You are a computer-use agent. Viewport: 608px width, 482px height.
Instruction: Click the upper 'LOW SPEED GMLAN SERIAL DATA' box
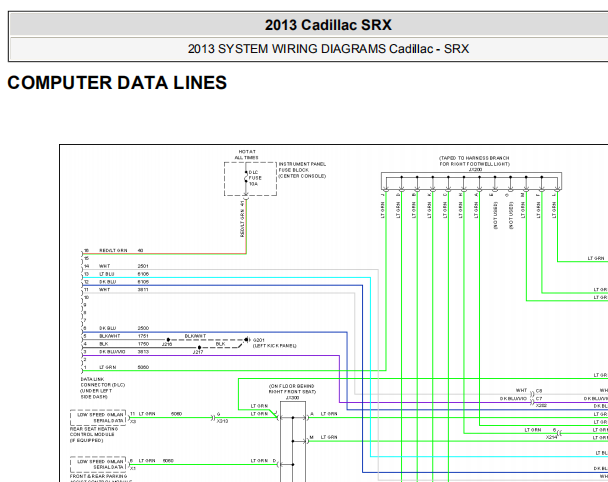click(98, 418)
